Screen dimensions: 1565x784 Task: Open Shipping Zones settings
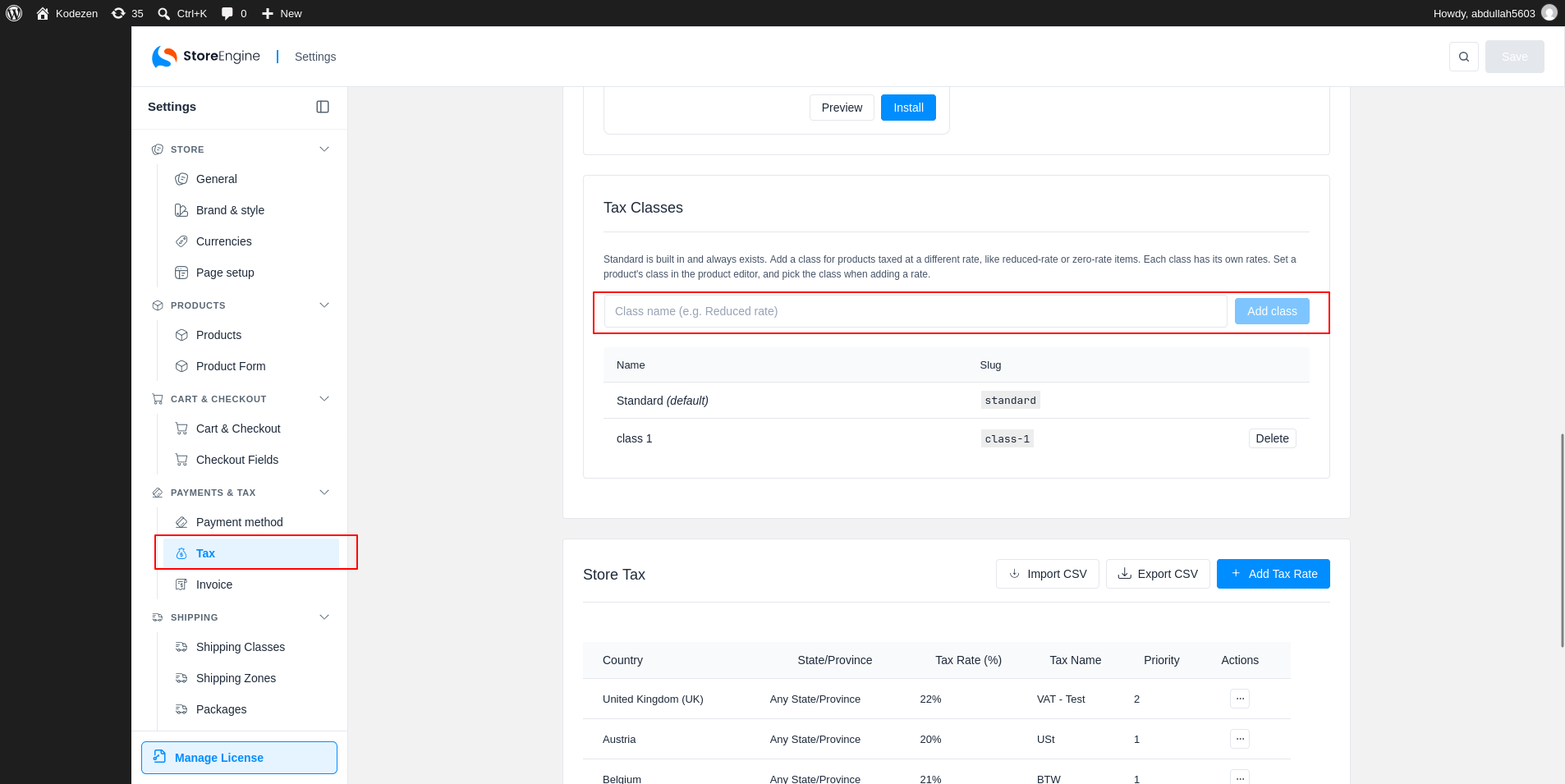coord(251,678)
